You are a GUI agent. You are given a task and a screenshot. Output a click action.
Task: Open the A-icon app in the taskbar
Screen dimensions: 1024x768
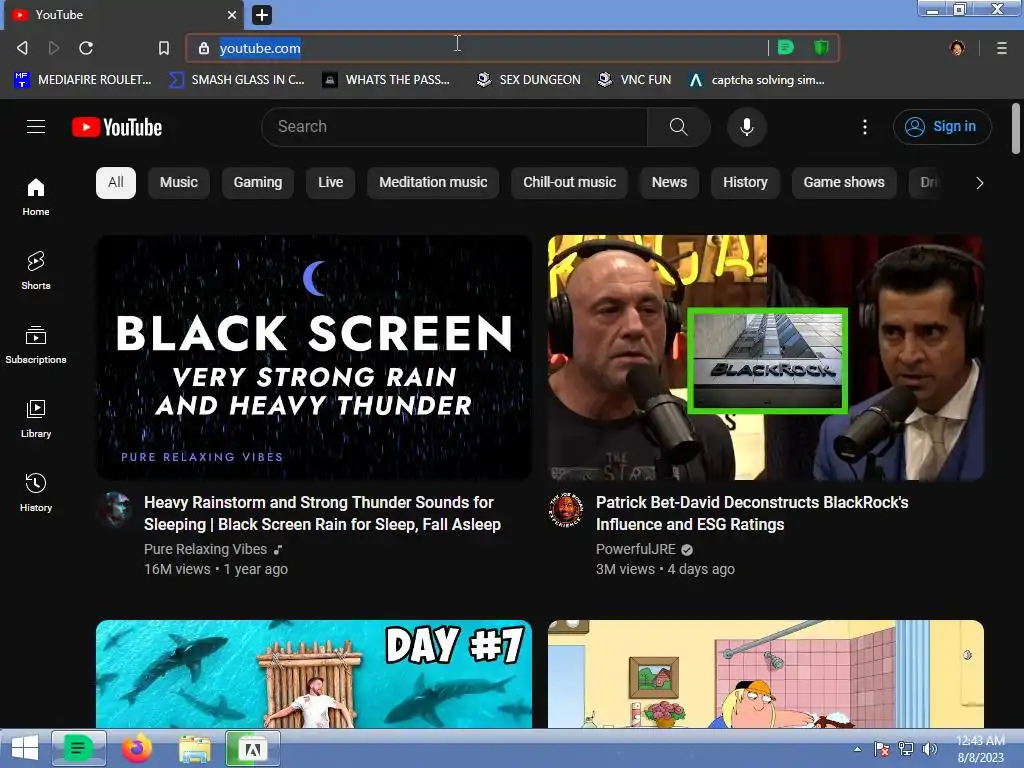pos(253,748)
